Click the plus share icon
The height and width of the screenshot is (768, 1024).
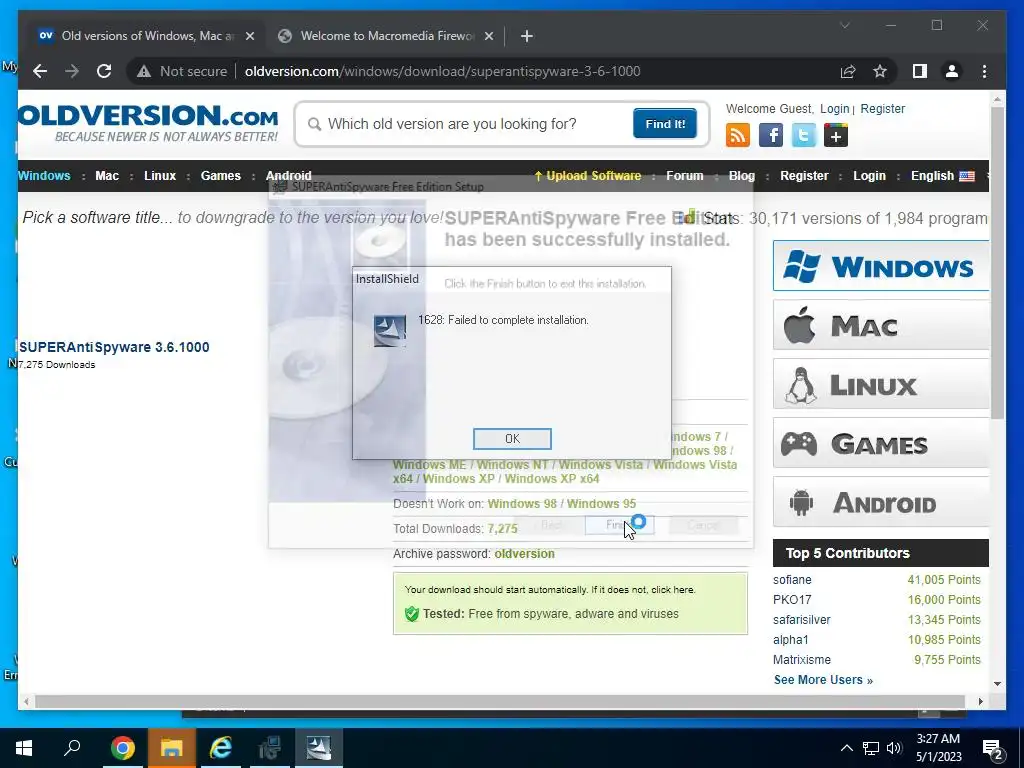tap(836, 135)
